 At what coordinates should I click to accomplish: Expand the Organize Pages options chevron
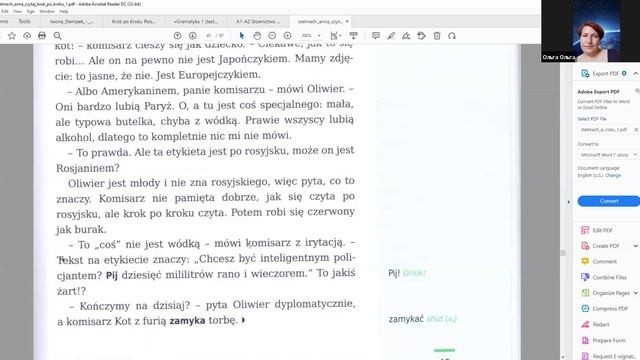click(636, 293)
